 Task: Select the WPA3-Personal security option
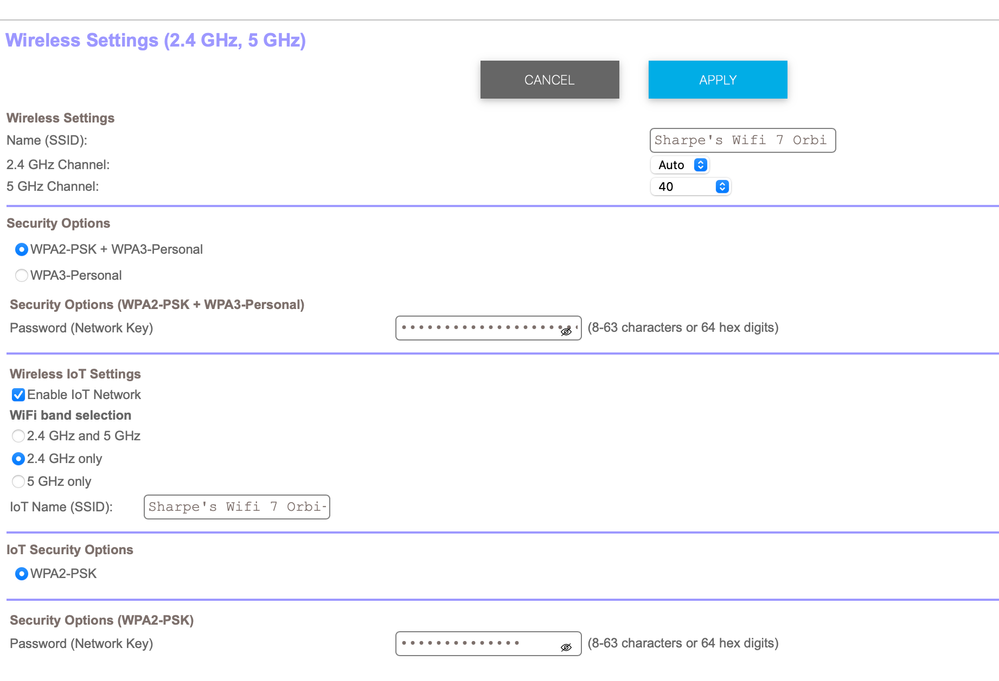click(x=21, y=275)
